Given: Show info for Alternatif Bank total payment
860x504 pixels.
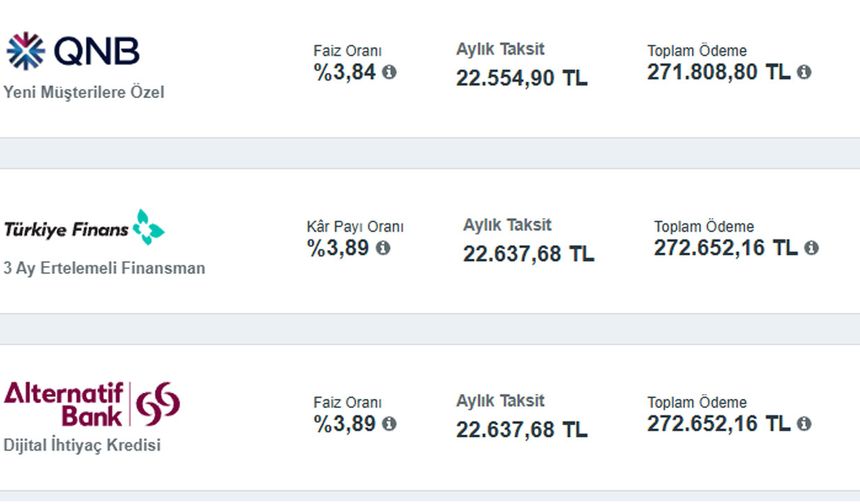Looking at the screenshot, I should coord(804,424).
